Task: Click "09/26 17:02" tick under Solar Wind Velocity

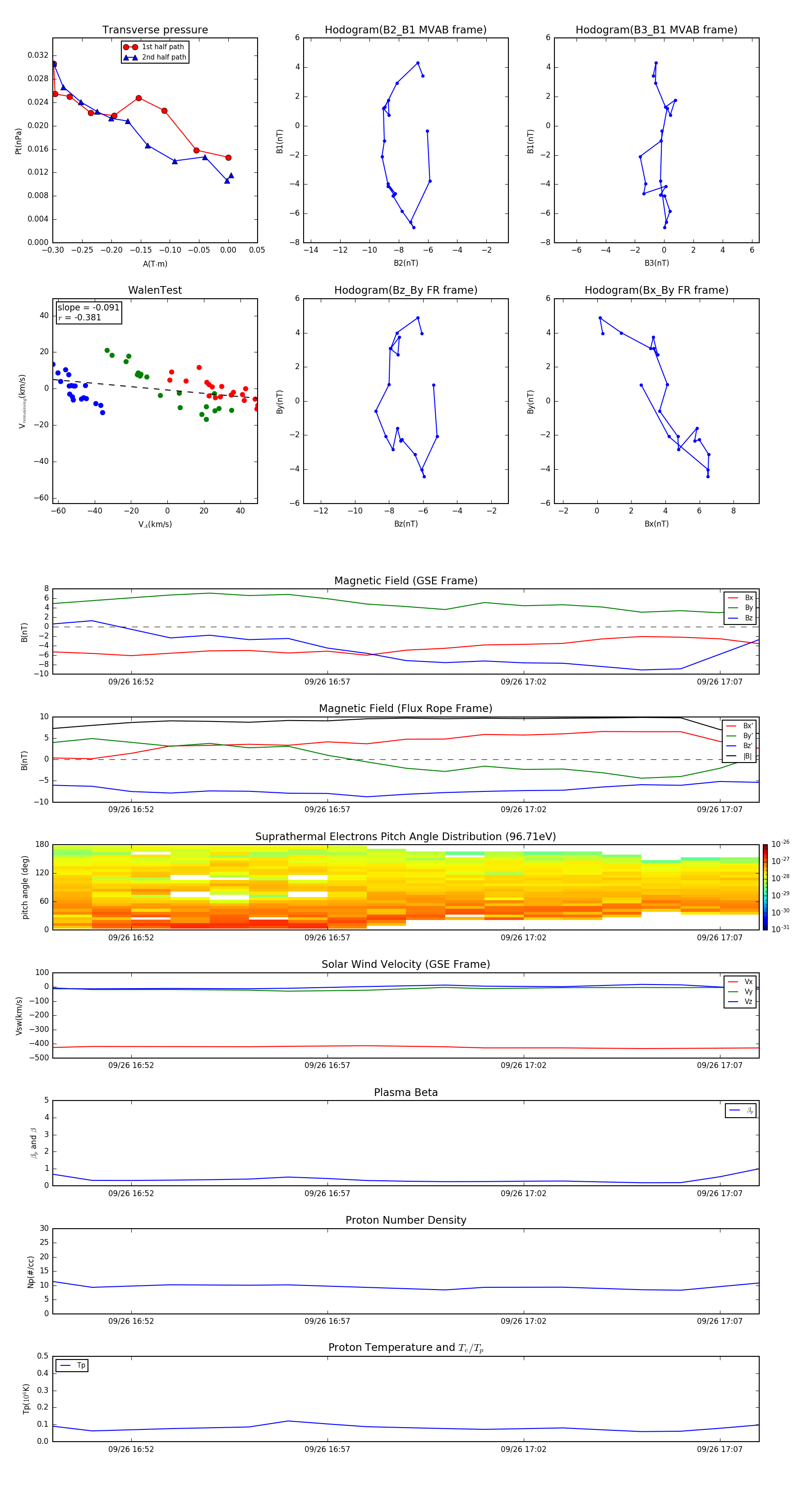Action: click(524, 1065)
